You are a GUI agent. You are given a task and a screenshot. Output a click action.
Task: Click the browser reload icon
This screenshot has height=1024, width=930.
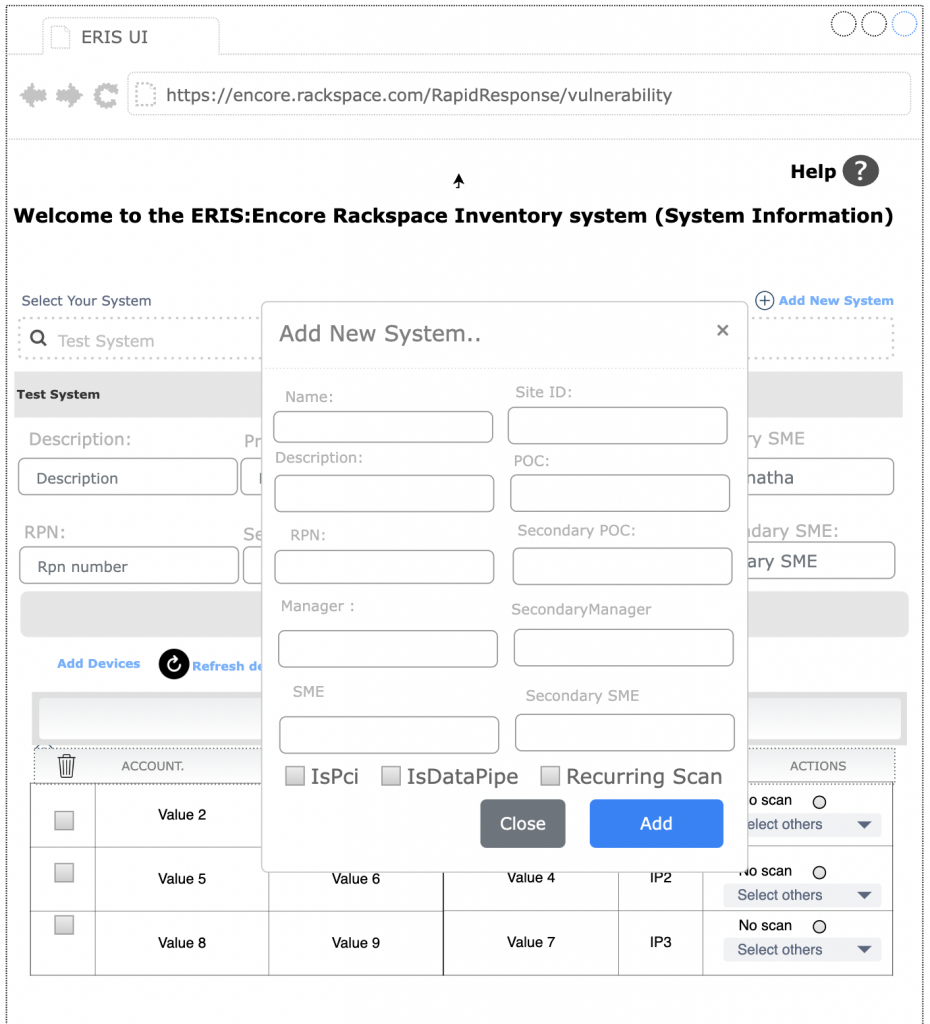105,96
